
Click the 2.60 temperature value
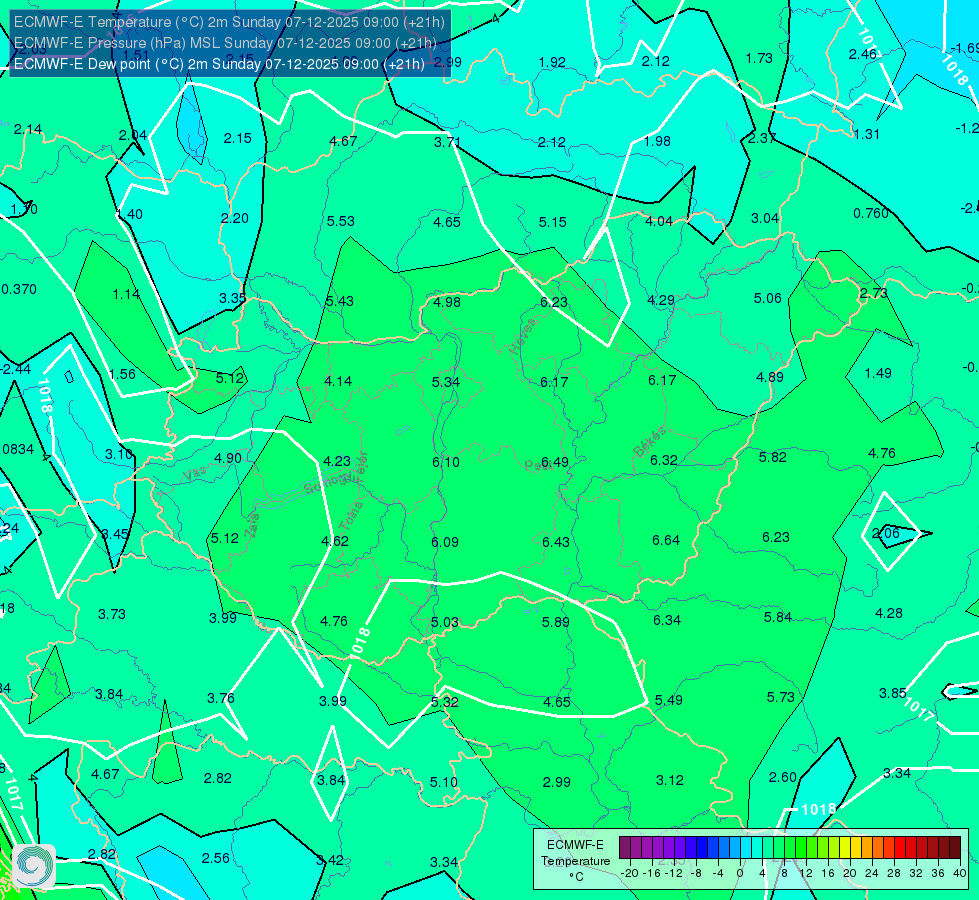[x=782, y=778]
